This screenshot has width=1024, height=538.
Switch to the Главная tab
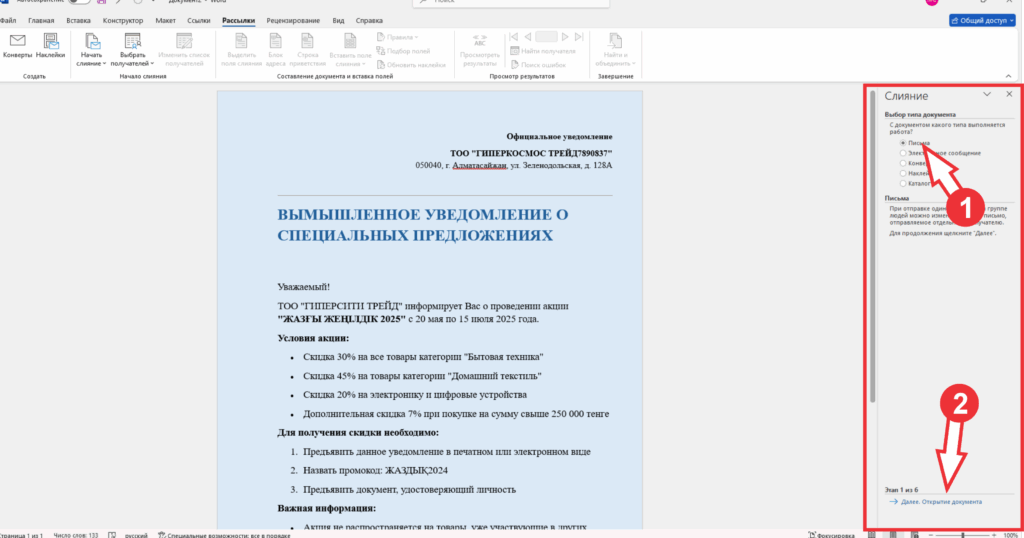tap(41, 20)
